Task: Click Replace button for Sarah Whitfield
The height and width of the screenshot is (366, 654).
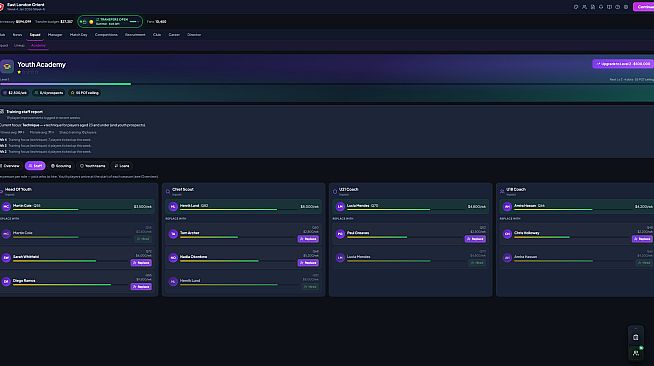Action: coord(141,263)
